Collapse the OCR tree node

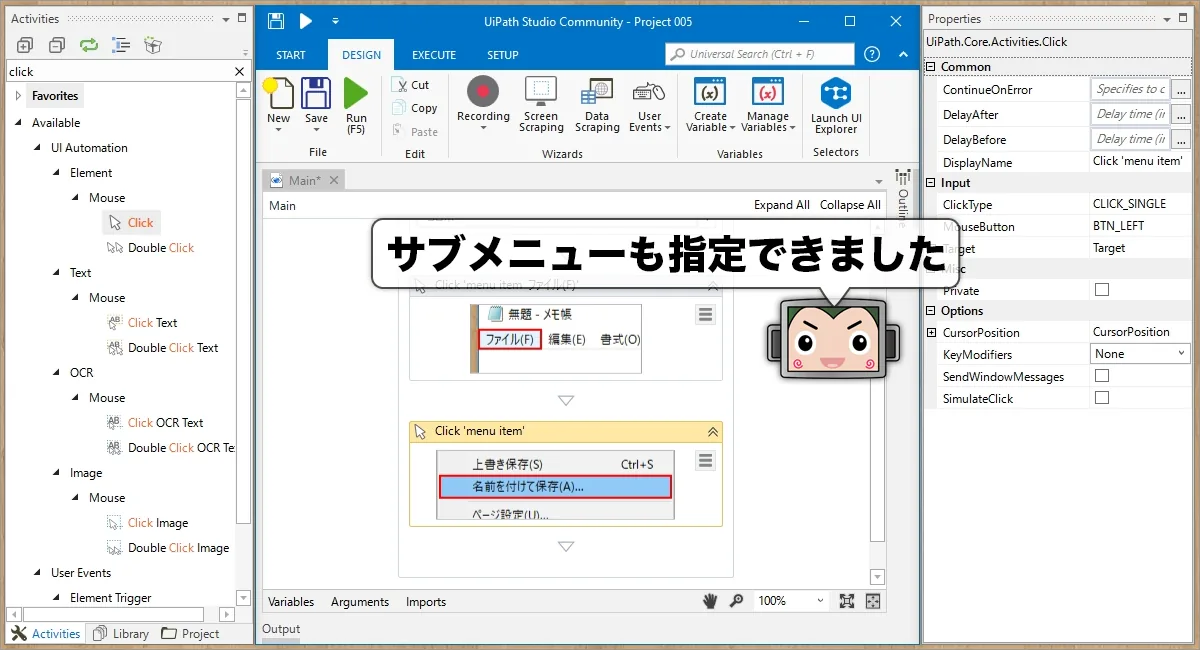pos(56,373)
